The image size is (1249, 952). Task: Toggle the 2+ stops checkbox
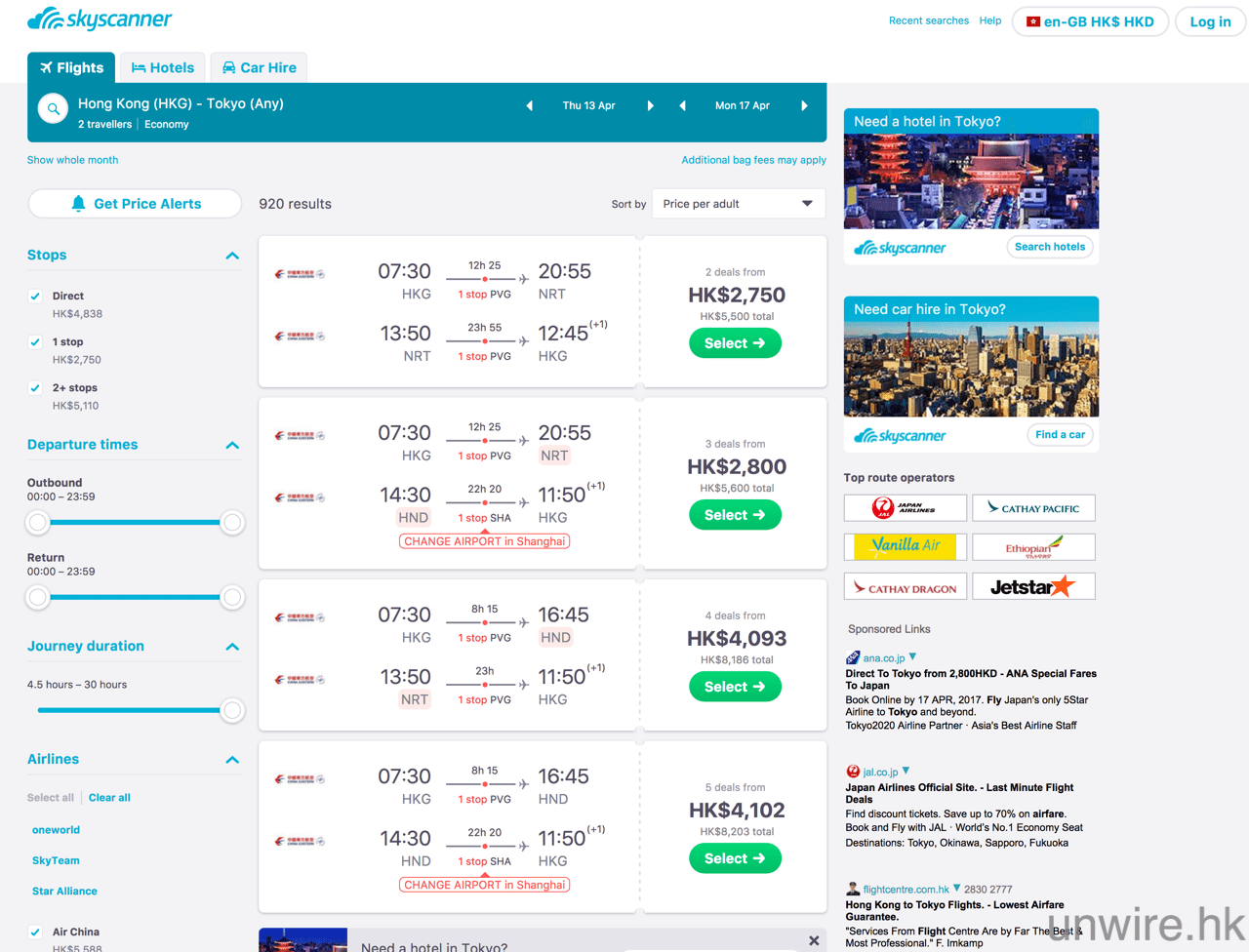pyautogui.click(x=36, y=388)
